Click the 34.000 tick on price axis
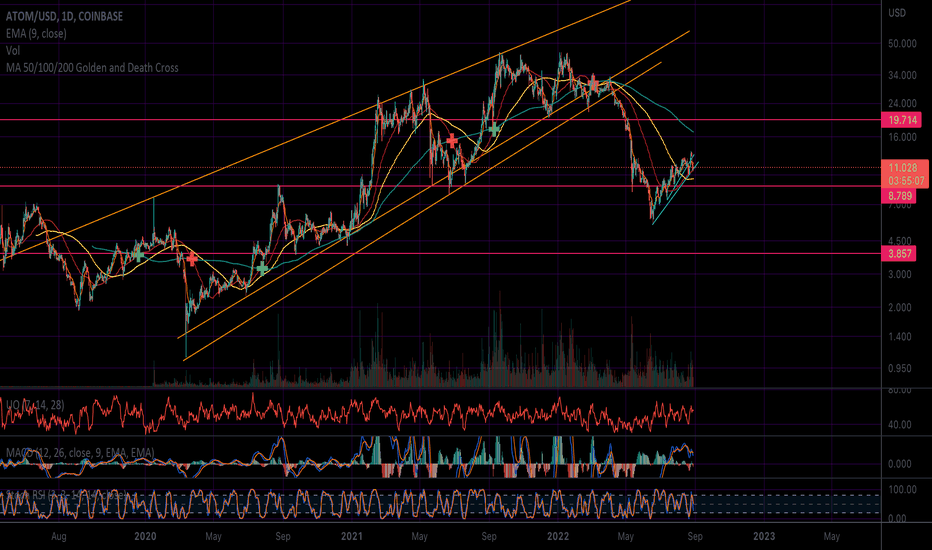 click(902, 75)
